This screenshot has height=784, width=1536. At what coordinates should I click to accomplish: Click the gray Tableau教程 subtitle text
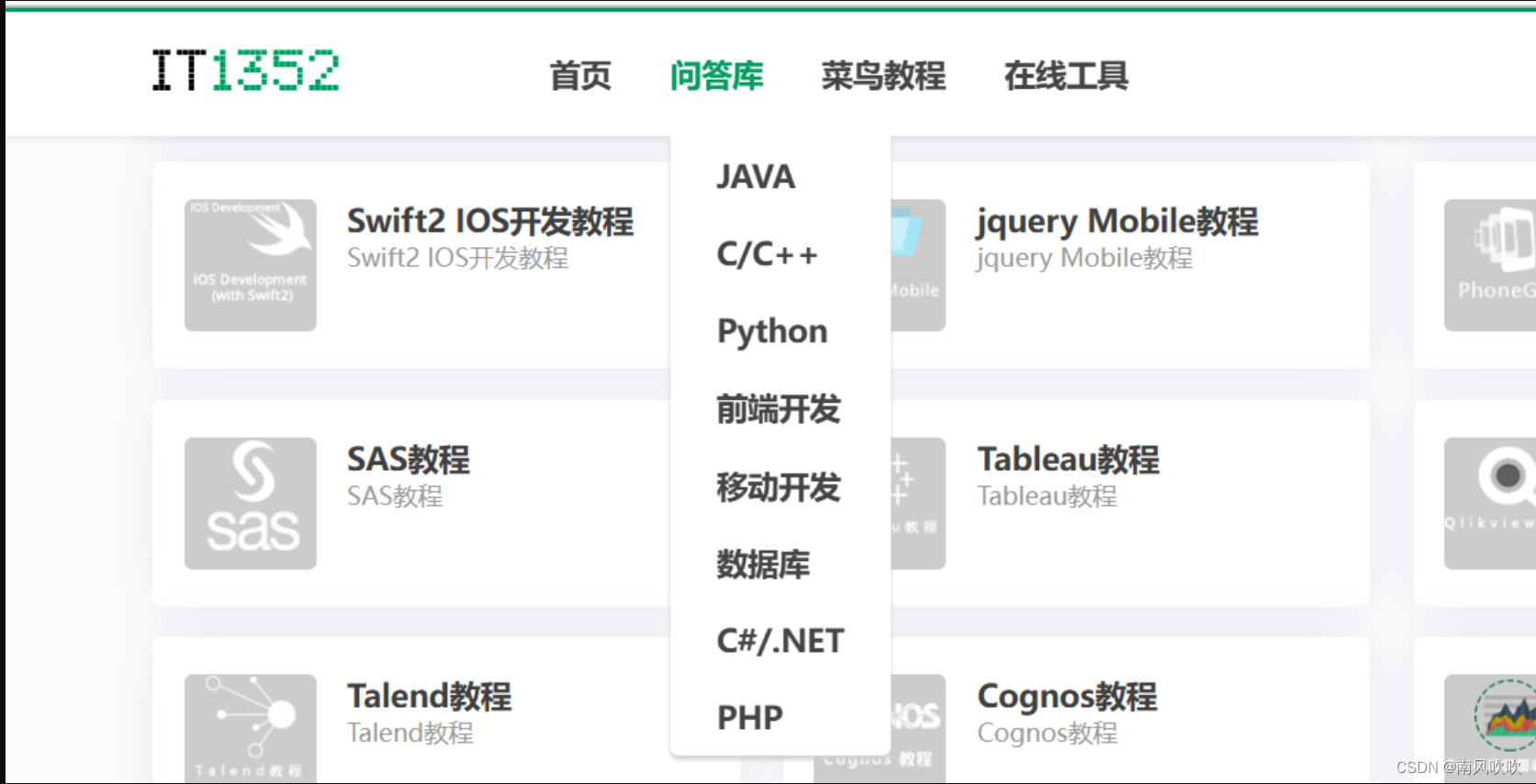pyautogui.click(x=1047, y=496)
